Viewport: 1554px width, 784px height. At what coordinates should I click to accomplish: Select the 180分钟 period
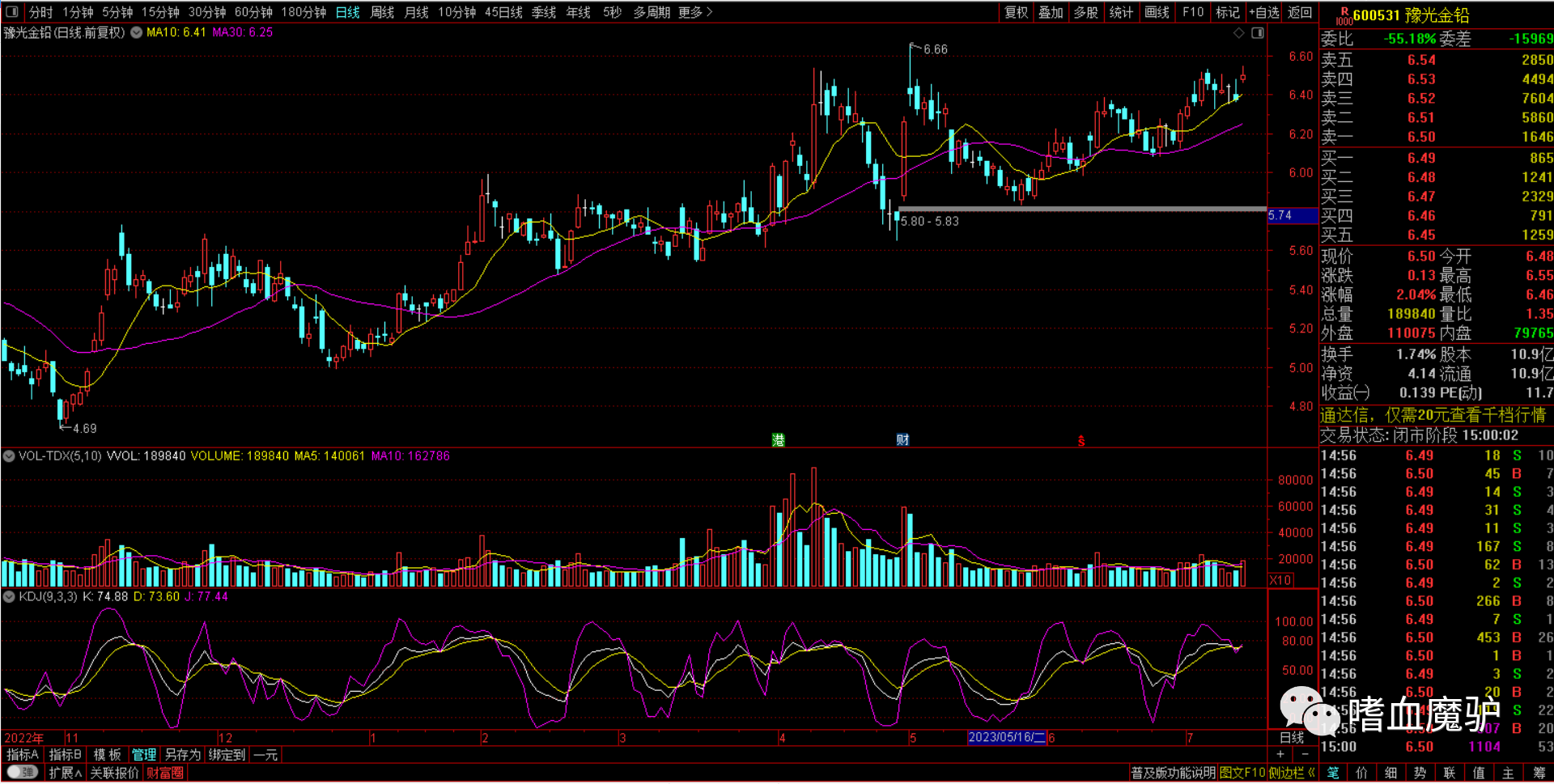tap(304, 12)
